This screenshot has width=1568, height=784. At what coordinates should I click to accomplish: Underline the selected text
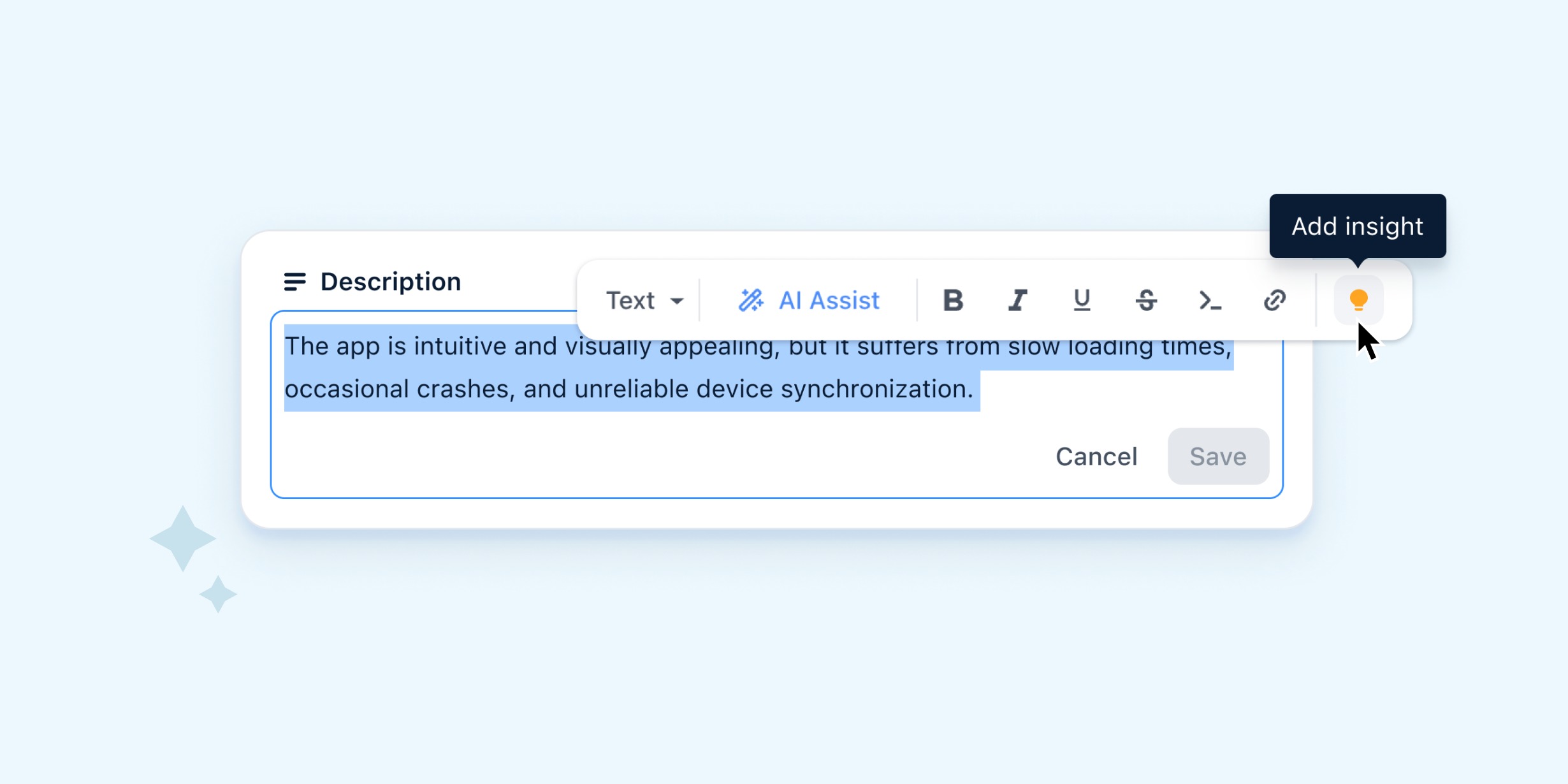(x=1082, y=300)
